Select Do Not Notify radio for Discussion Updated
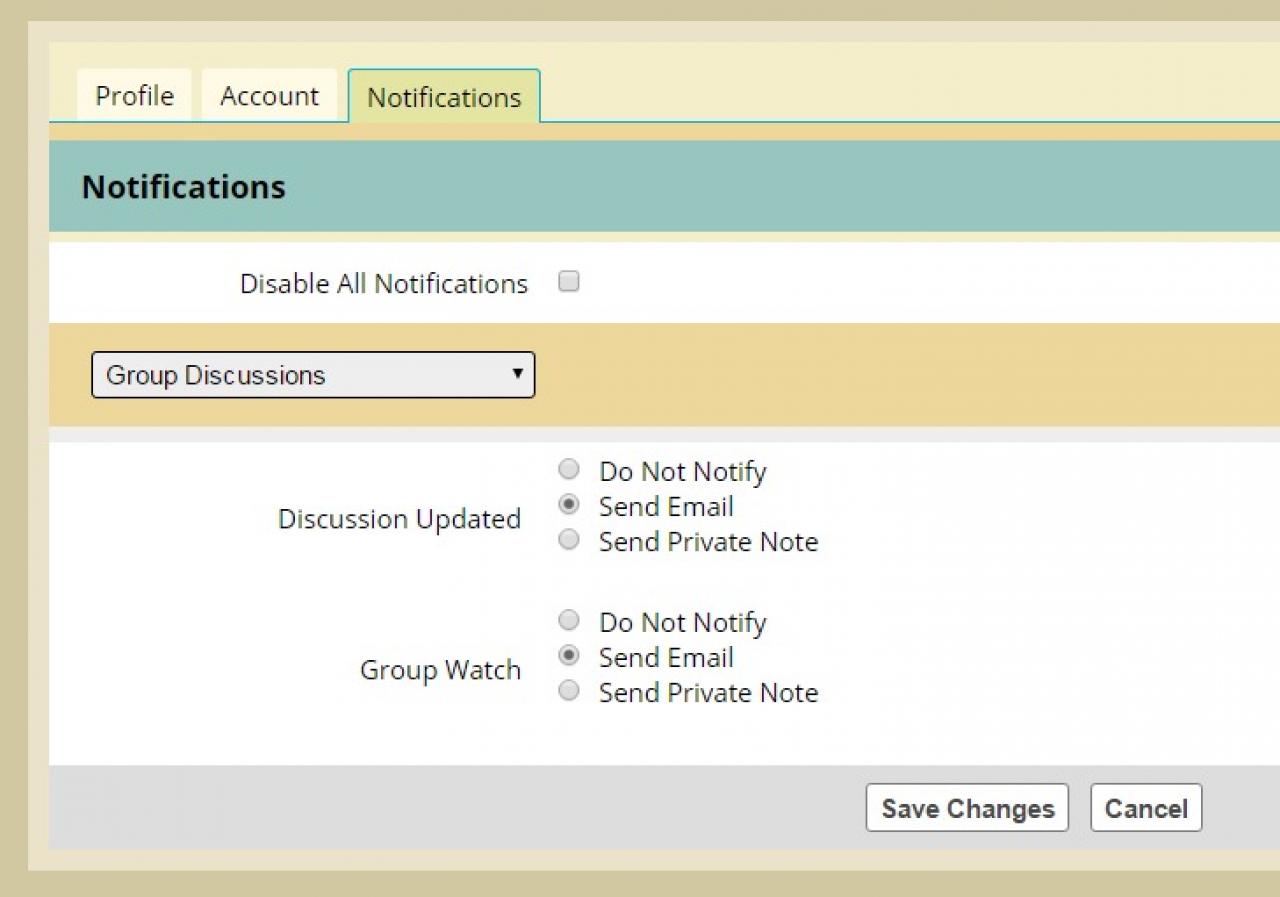1280x897 pixels. 569,469
